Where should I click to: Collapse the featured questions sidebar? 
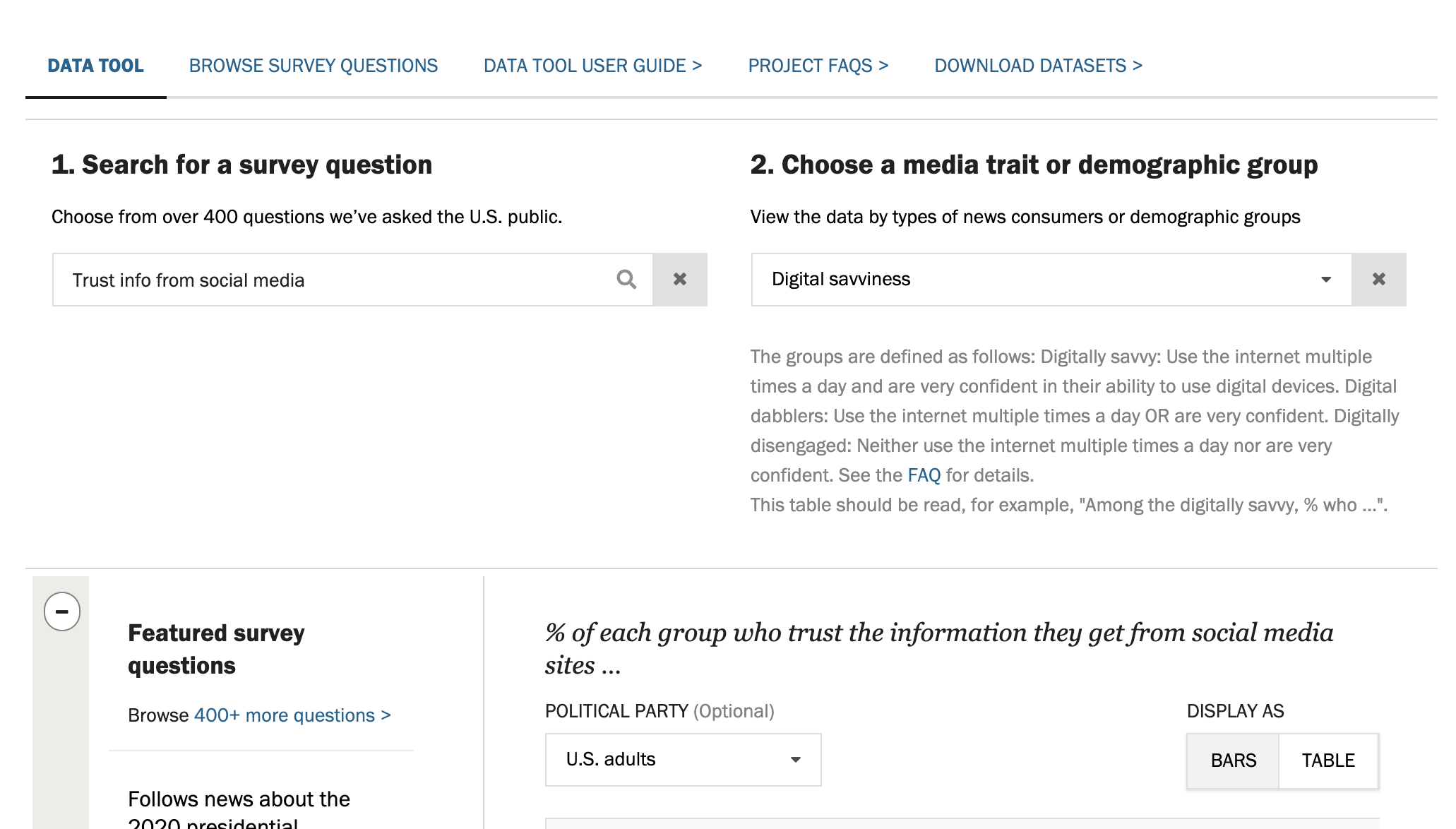(62, 612)
